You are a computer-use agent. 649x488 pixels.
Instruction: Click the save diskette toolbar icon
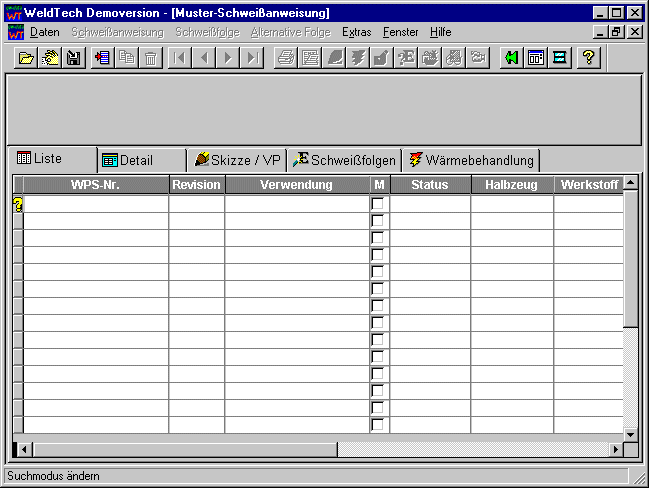click(73, 58)
